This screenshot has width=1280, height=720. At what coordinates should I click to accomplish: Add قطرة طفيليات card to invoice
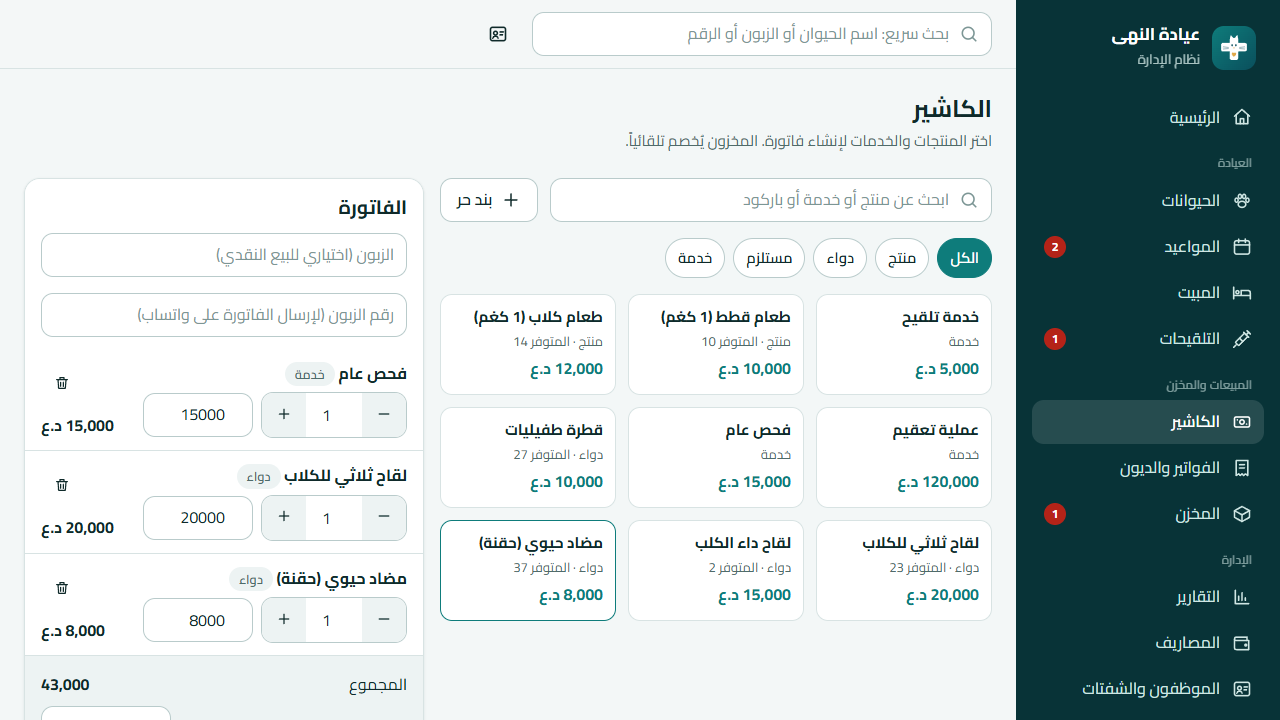coord(528,458)
